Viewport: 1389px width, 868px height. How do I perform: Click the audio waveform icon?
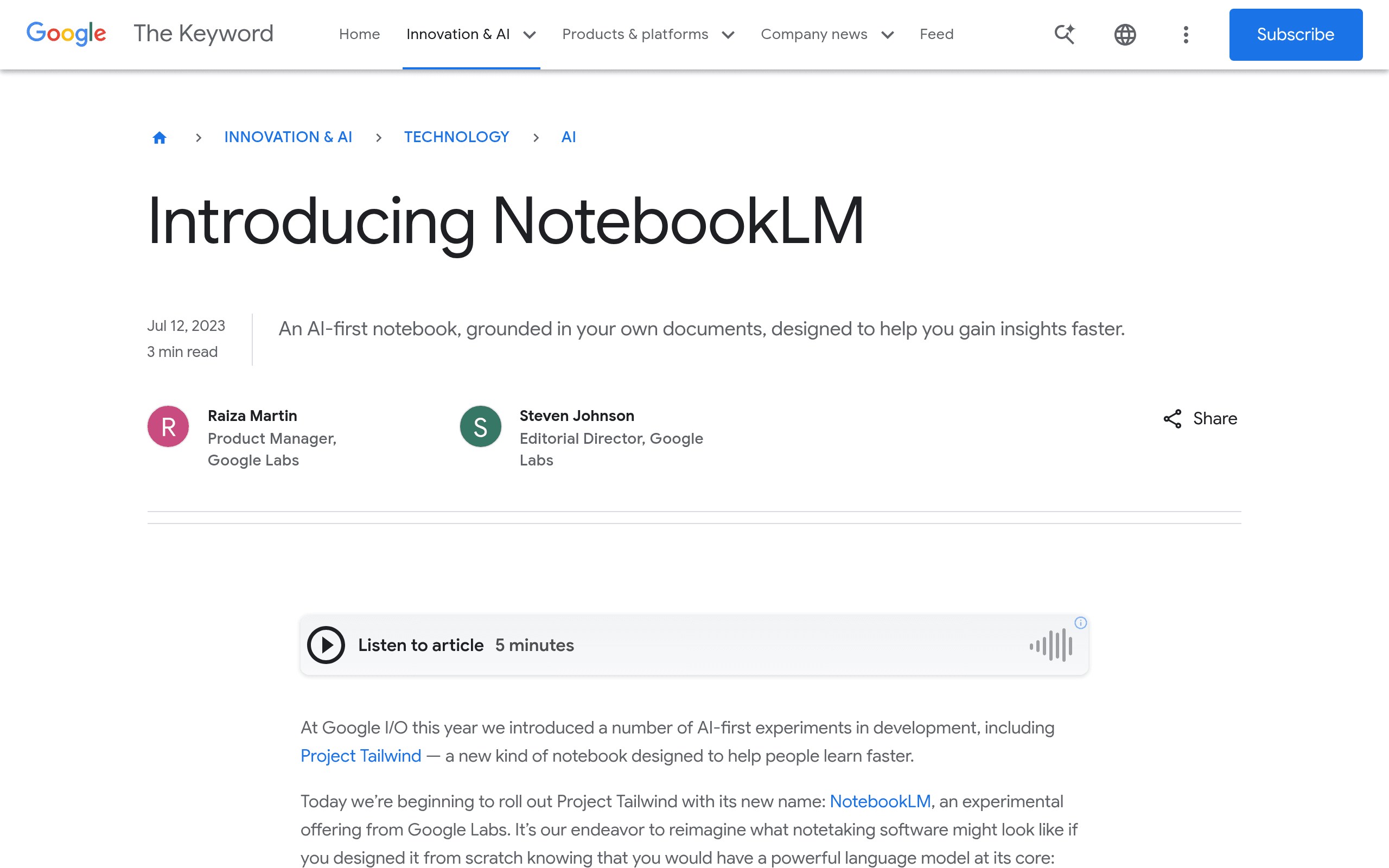tap(1051, 644)
